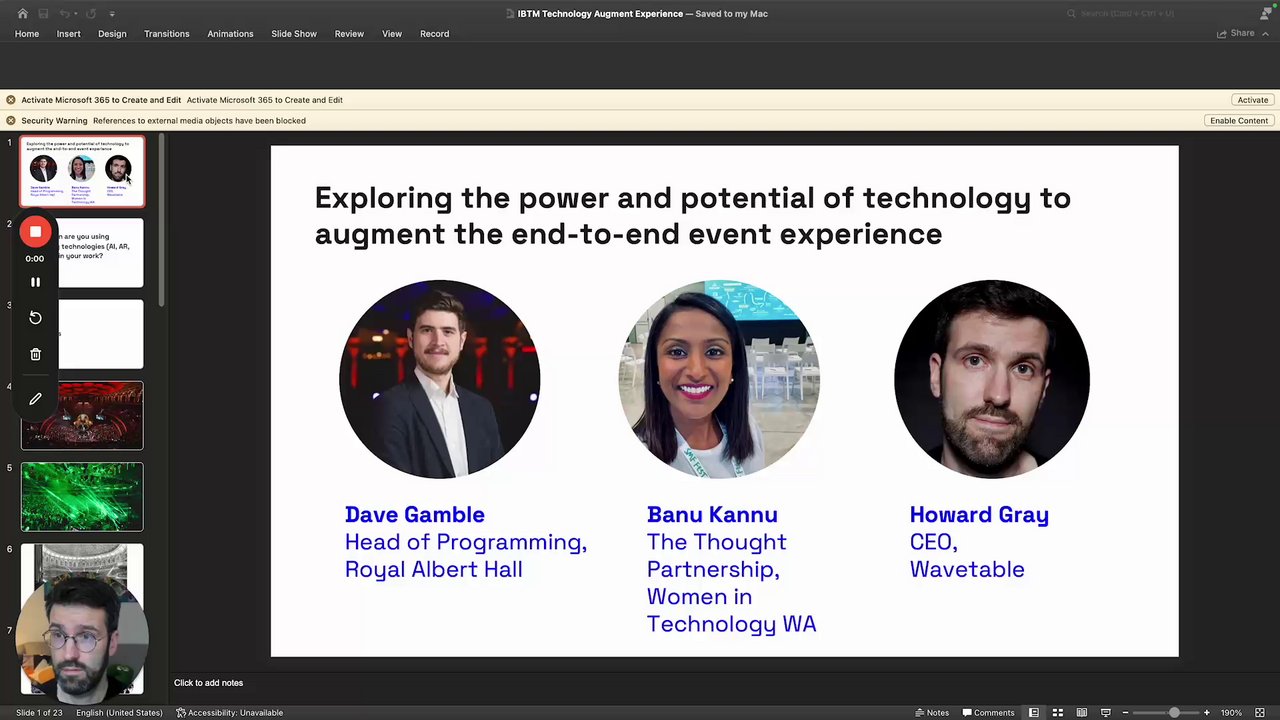Select slide 2 thumbnail
The image size is (1280, 720).
pos(100,253)
